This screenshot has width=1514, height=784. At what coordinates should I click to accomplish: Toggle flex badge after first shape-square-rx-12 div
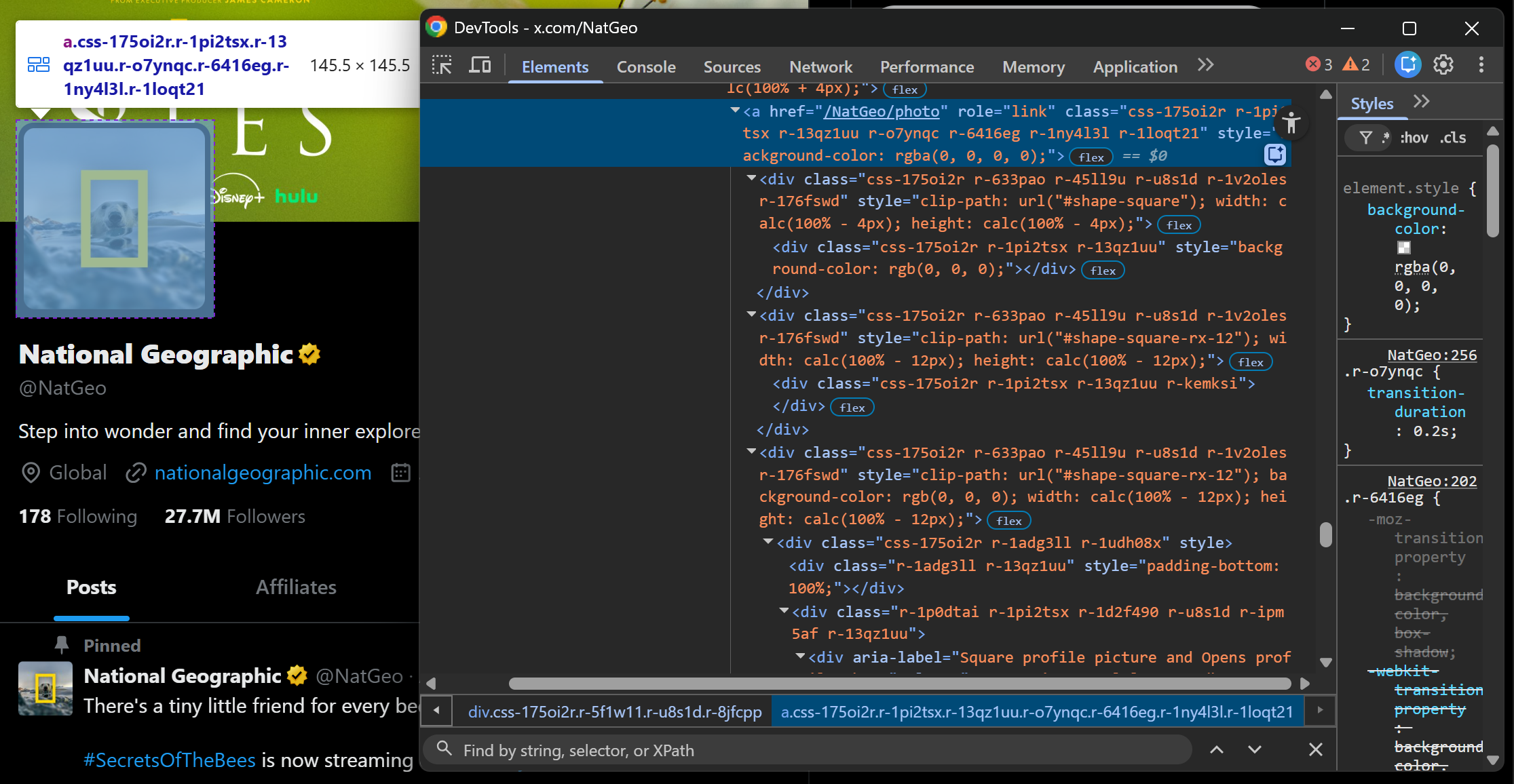point(1251,362)
